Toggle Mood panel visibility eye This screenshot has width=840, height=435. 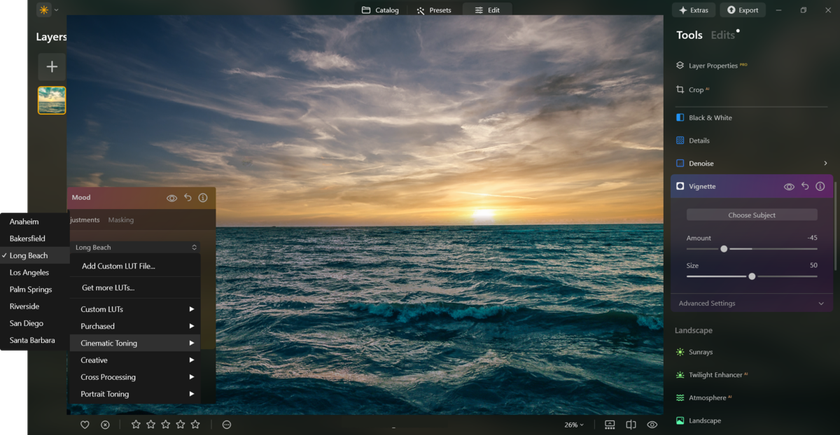click(171, 198)
